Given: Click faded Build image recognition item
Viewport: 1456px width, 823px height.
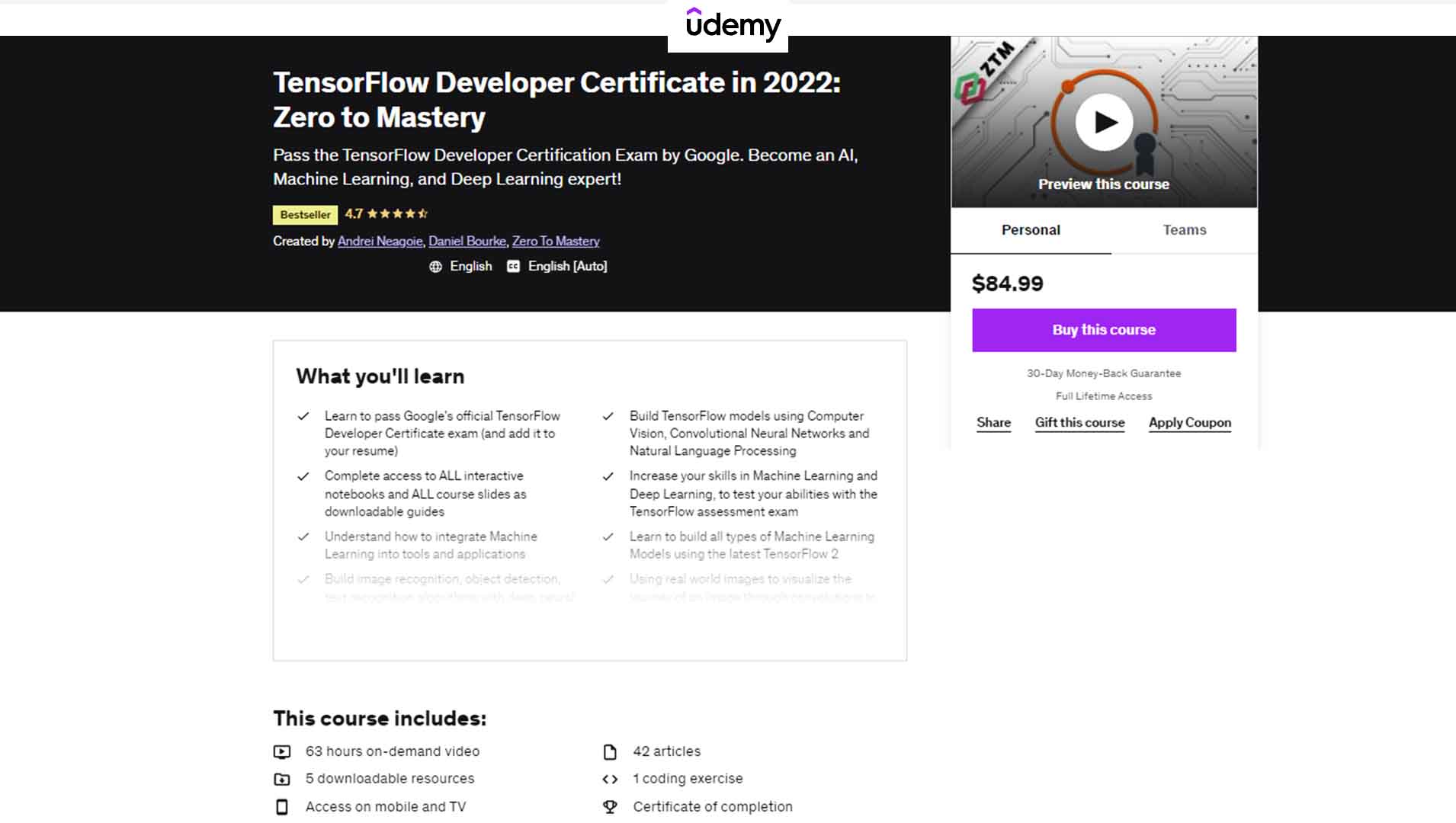Looking at the screenshot, I should [x=449, y=588].
